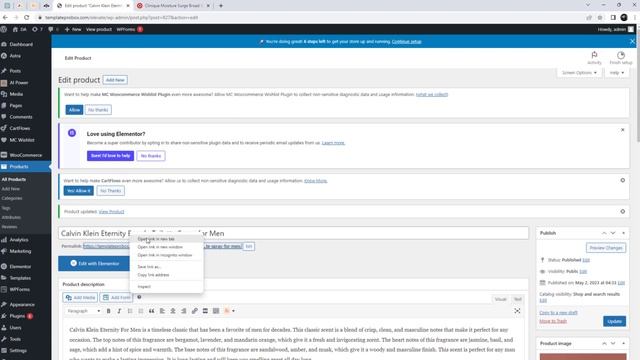Viewport: 640px width, 360px height.
Task: Click the Update button
Action: 614,321
